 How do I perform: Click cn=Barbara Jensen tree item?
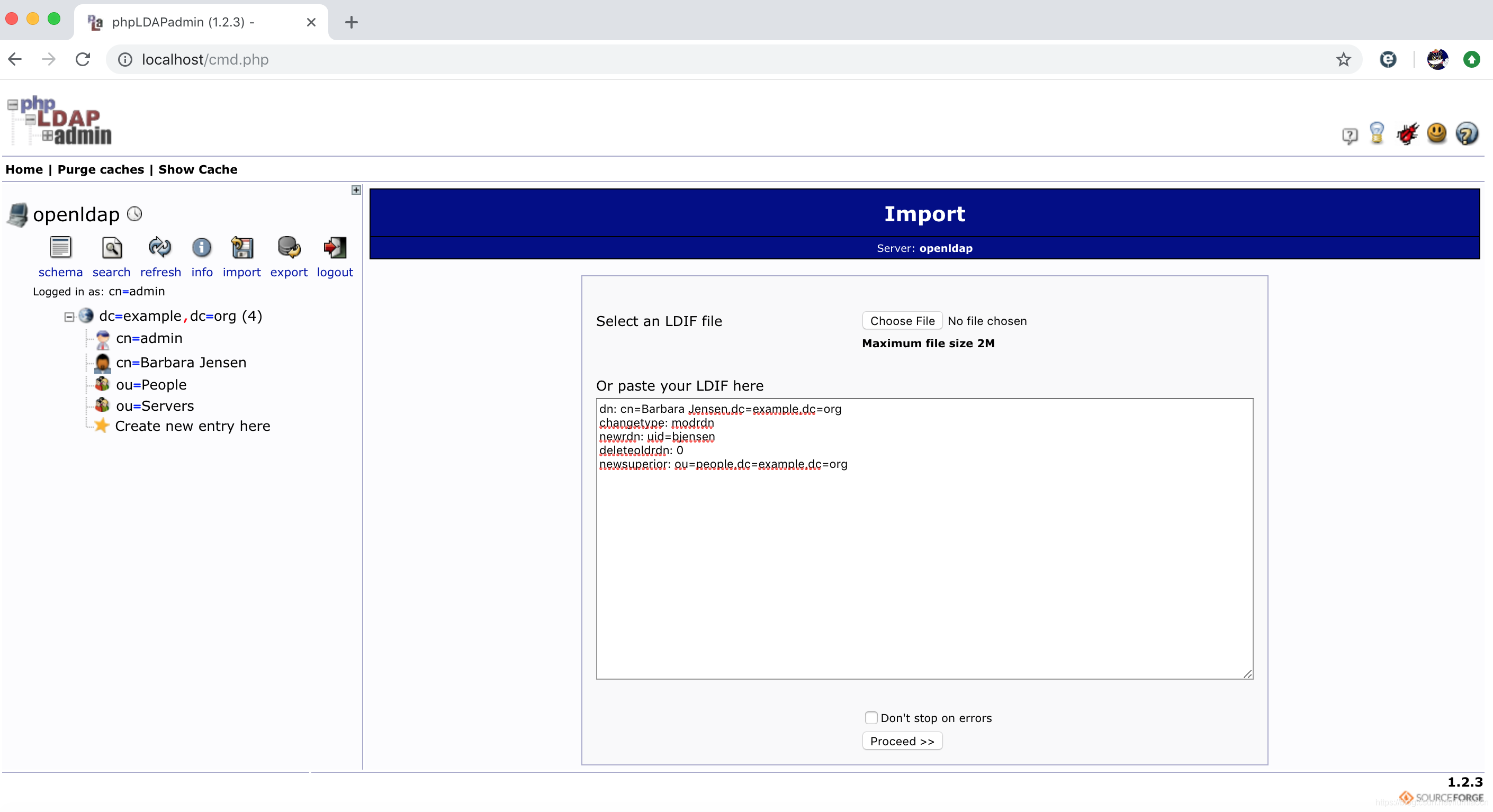(181, 362)
